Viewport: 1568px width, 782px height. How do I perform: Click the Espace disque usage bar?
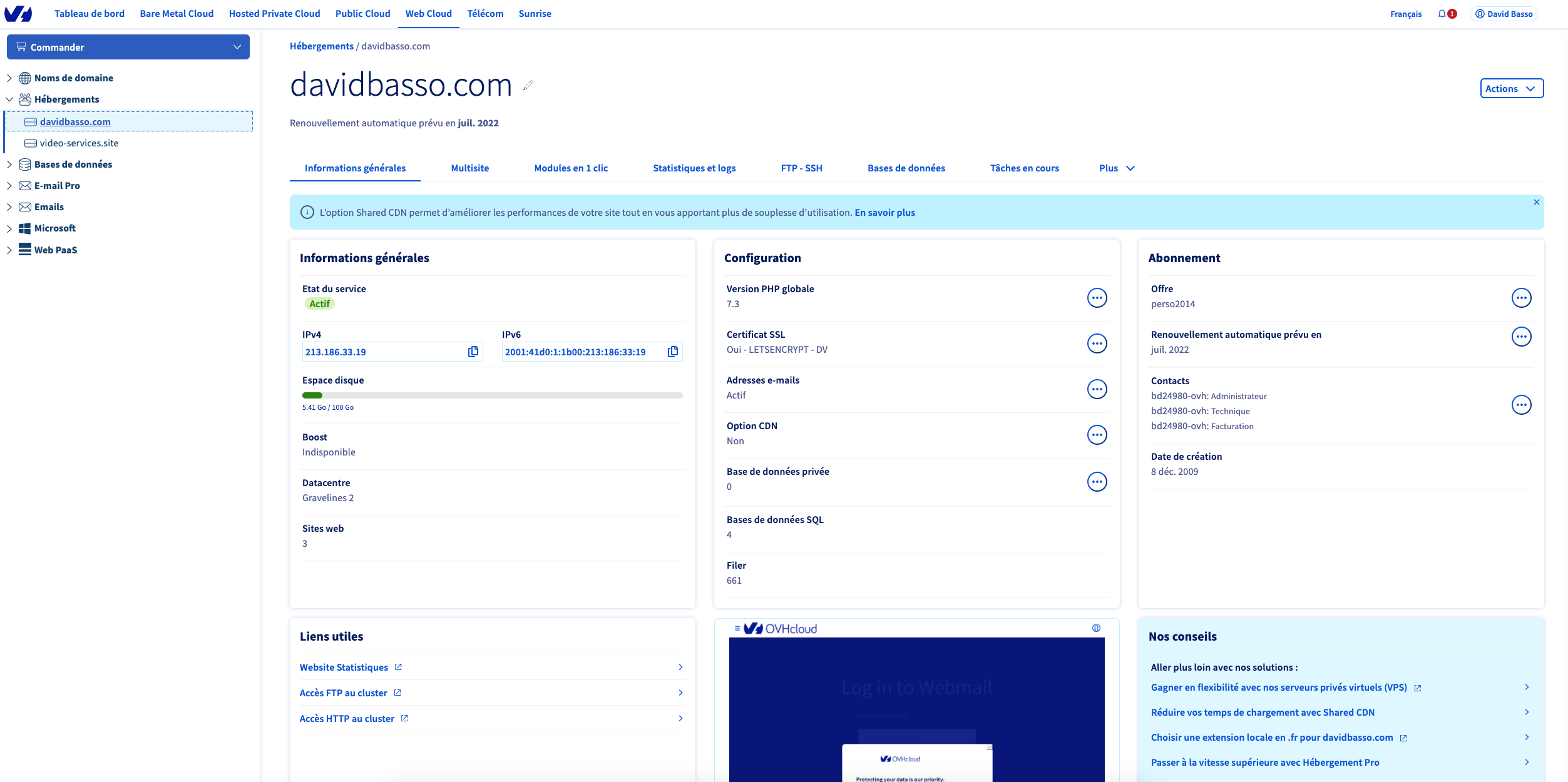492,395
